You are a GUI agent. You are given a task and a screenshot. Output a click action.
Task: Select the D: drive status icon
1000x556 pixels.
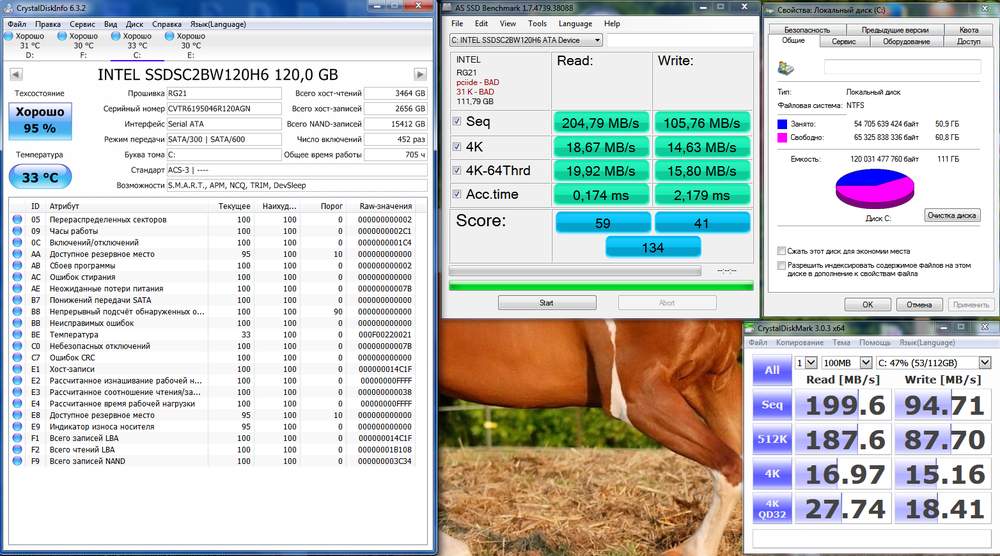(8, 36)
